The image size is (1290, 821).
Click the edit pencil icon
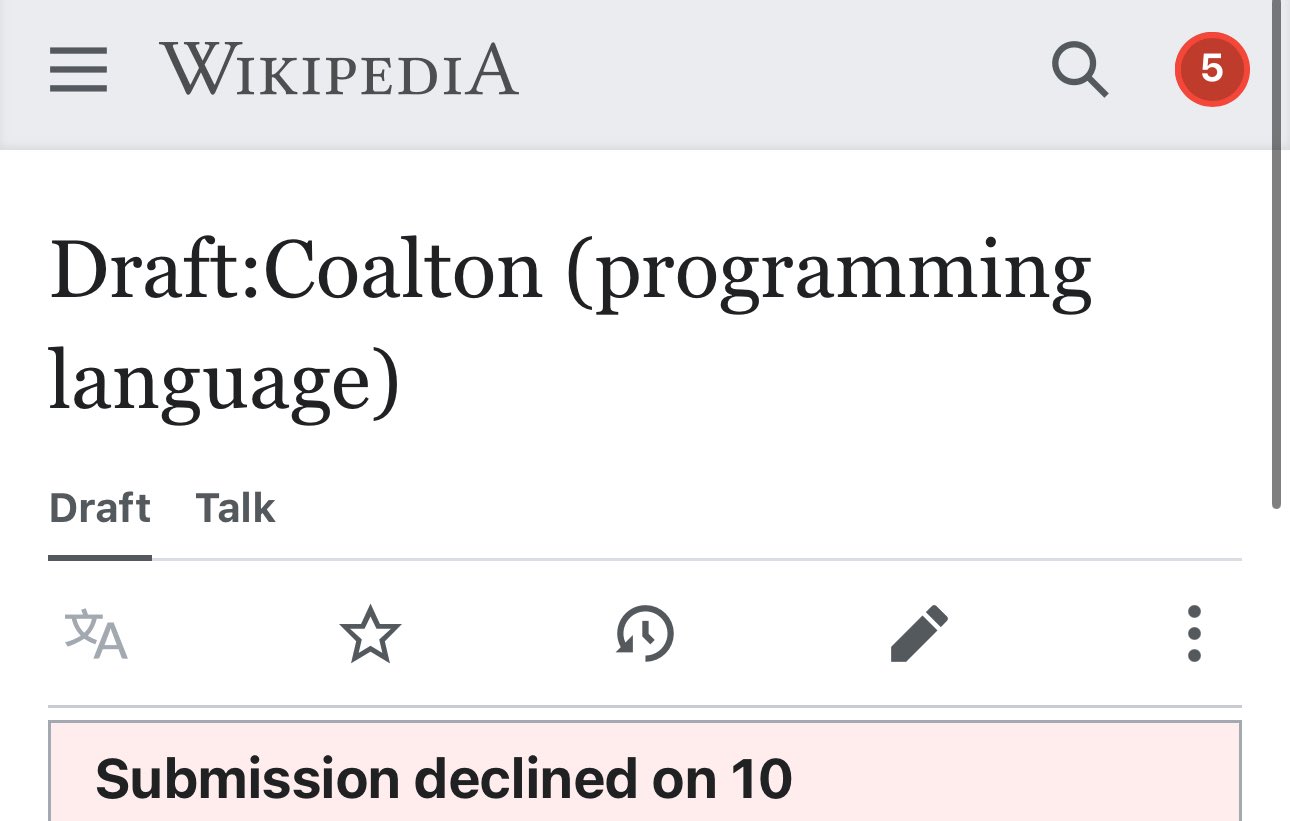tap(918, 634)
